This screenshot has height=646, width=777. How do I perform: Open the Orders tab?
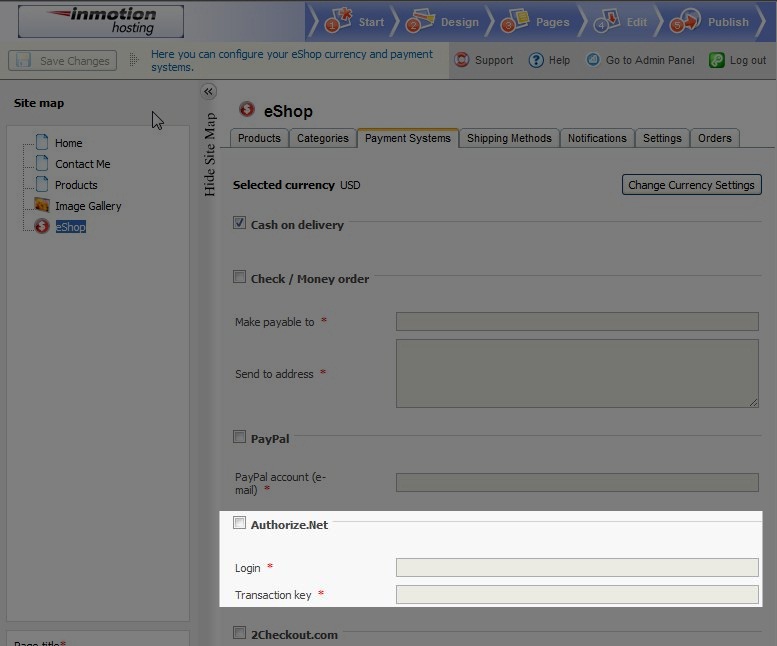coord(714,138)
